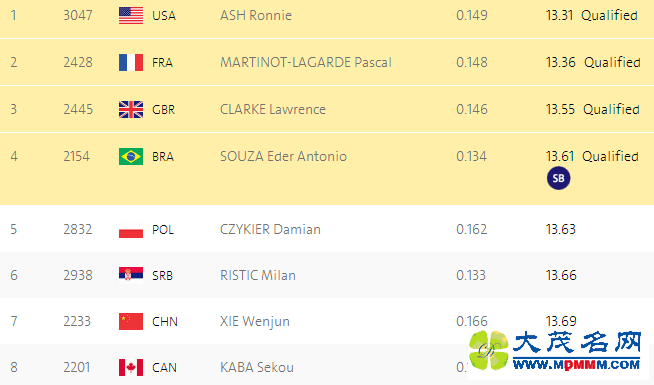Click the Serbia flag icon
The height and width of the screenshot is (385, 654).
coord(131,275)
